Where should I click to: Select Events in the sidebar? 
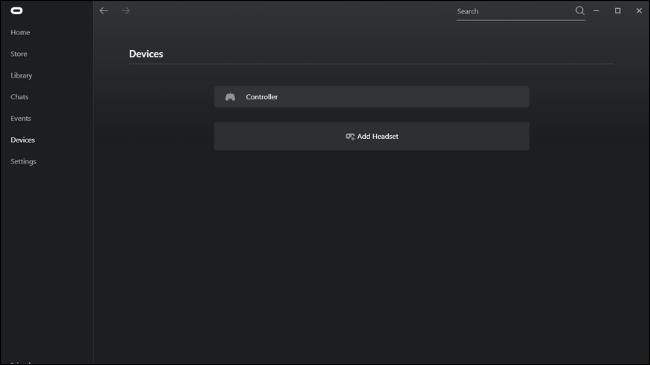pos(21,119)
